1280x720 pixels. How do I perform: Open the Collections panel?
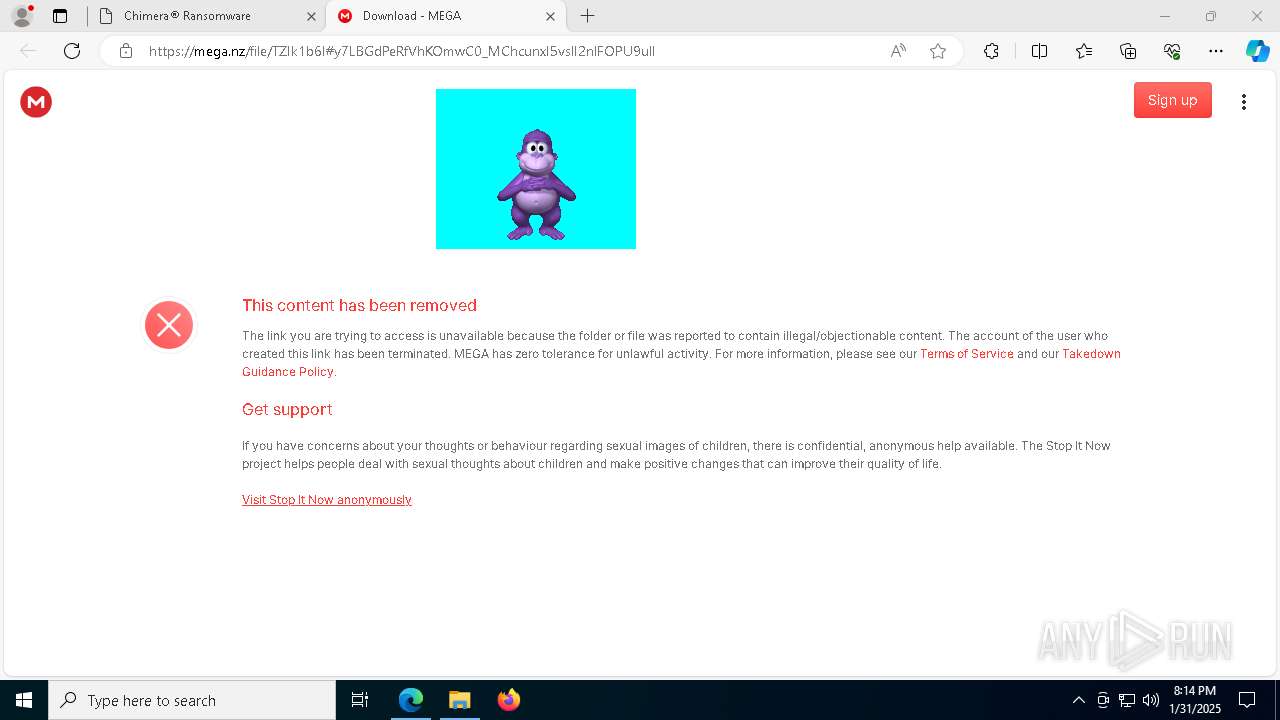pos(1128,51)
